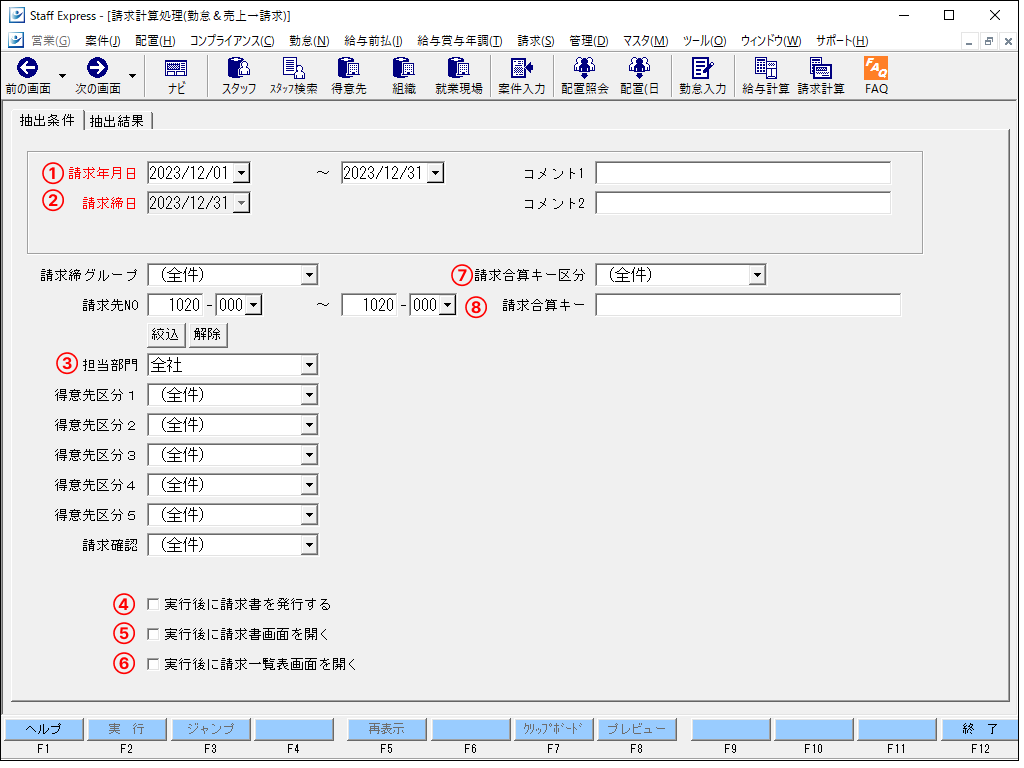Expand the 得意先区分1 combo box
Screen dimensions: 1024x768
tap(310, 395)
